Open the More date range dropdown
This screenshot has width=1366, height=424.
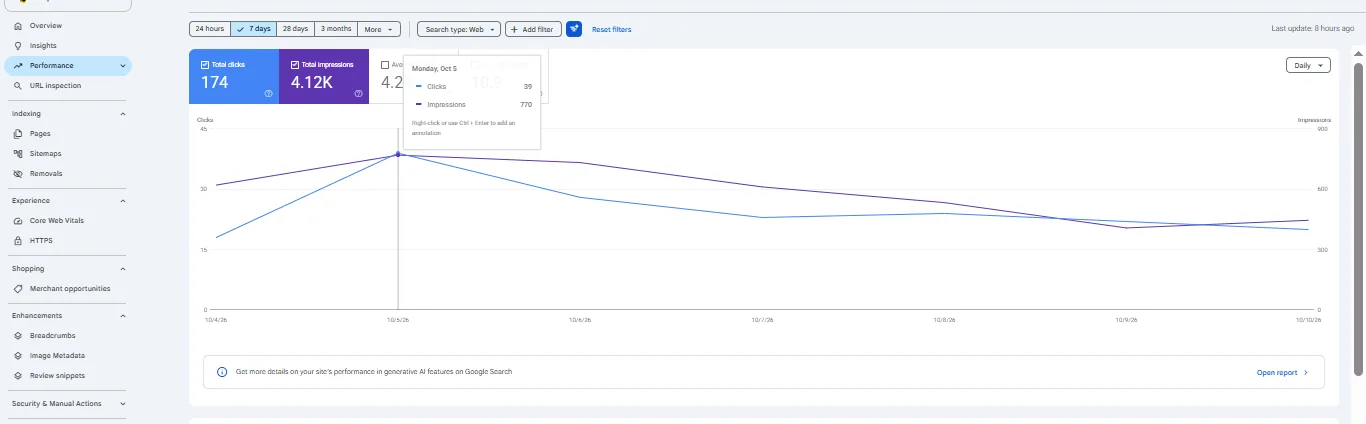[x=381, y=29]
